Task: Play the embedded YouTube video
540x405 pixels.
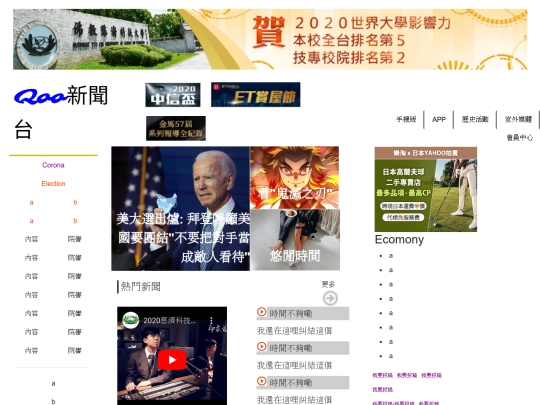Action: coord(172,360)
